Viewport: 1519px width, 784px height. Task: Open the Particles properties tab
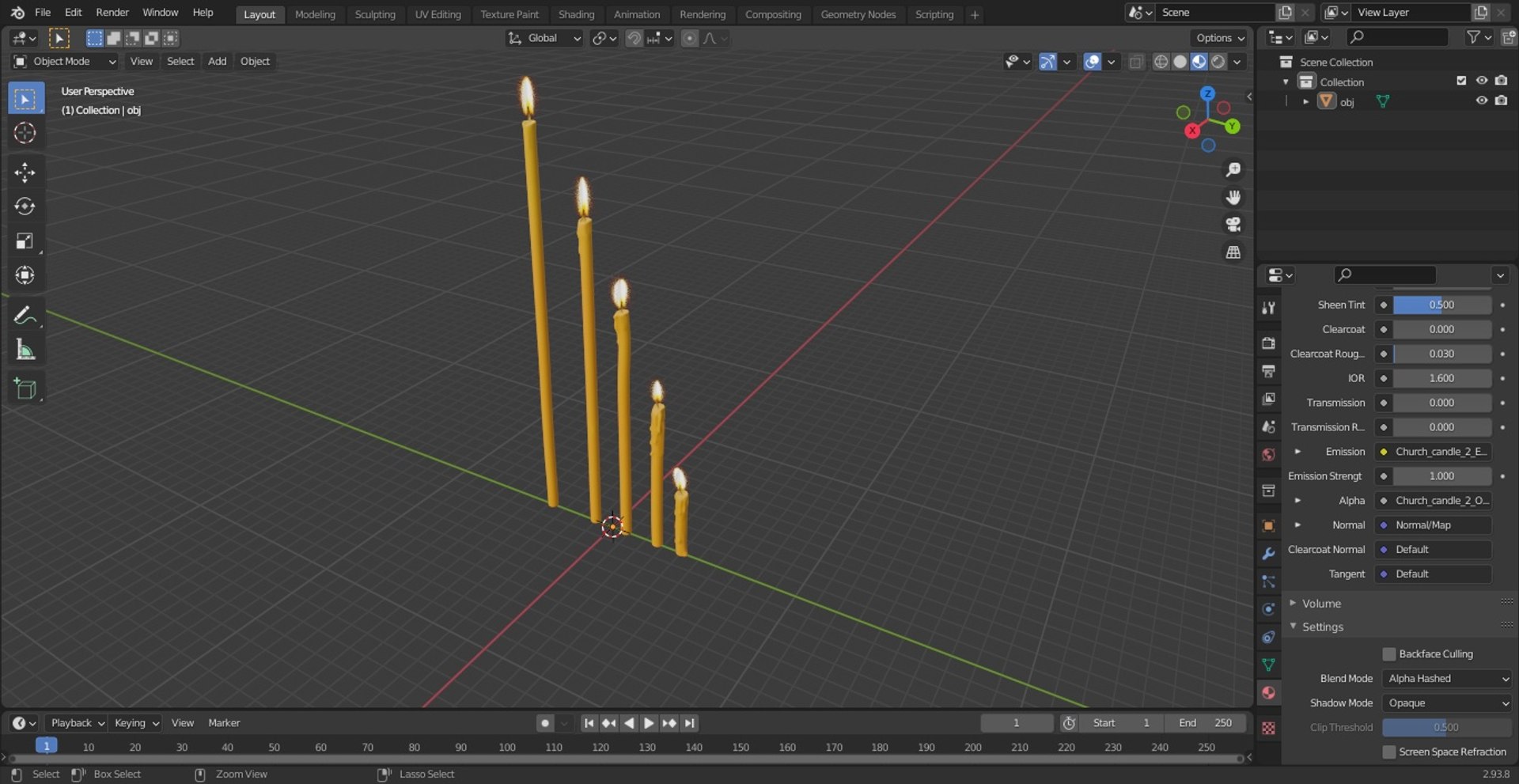[x=1268, y=581]
